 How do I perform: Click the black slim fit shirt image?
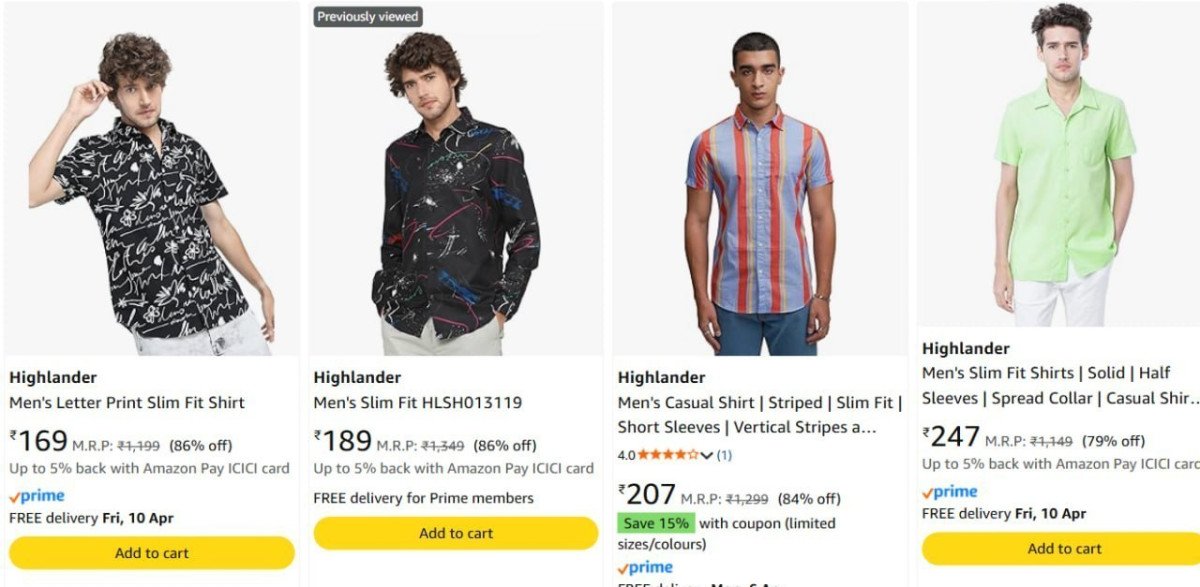point(455,180)
